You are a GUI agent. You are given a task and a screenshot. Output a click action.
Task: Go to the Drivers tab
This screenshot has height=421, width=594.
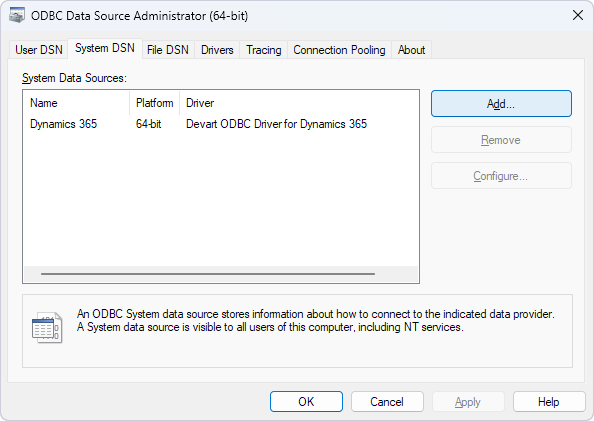pos(217,50)
